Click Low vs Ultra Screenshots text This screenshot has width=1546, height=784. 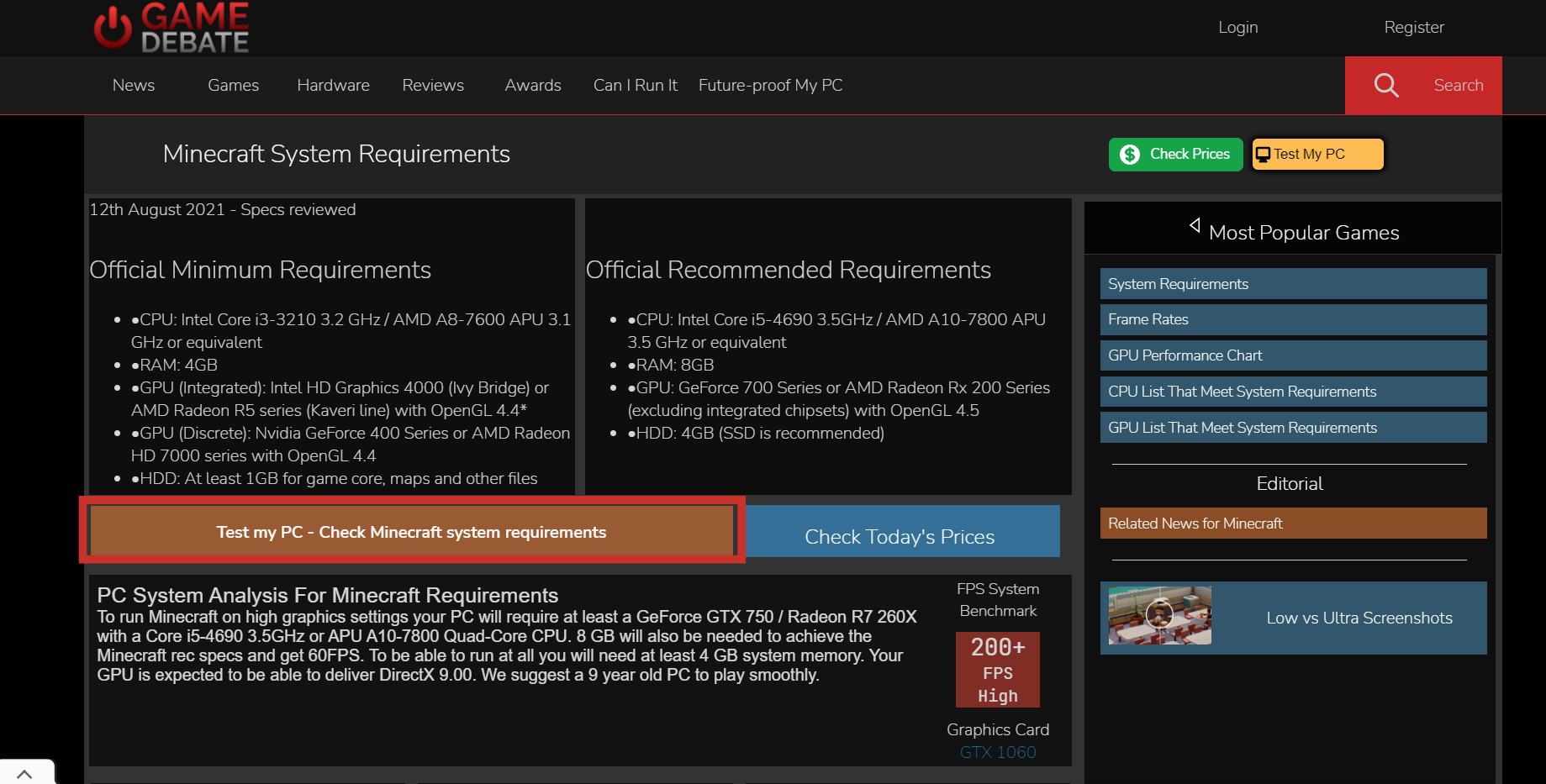[x=1359, y=618]
